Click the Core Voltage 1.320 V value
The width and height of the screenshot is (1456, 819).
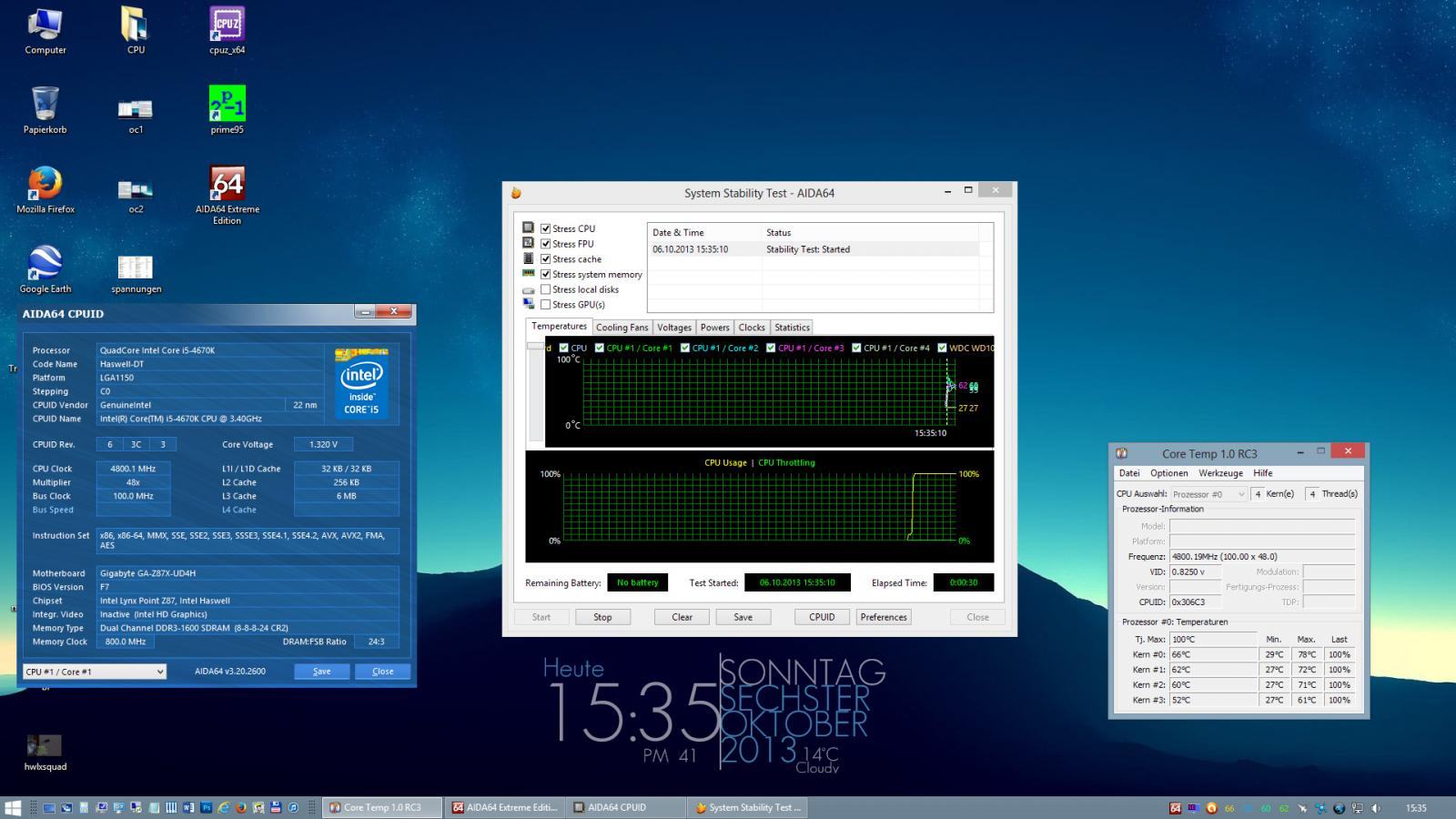pos(323,445)
